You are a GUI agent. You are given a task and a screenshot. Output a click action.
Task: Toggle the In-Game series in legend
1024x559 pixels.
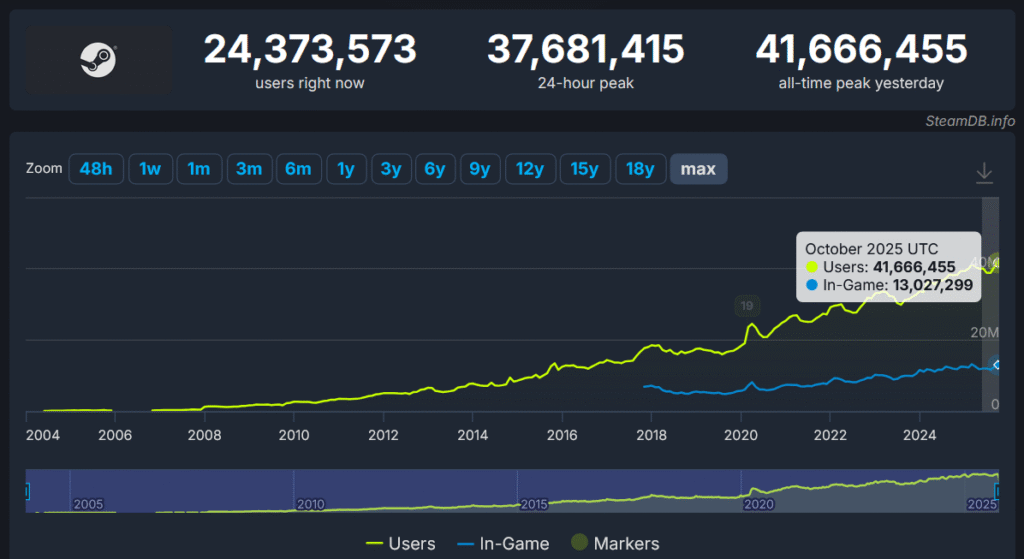point(503,544)
